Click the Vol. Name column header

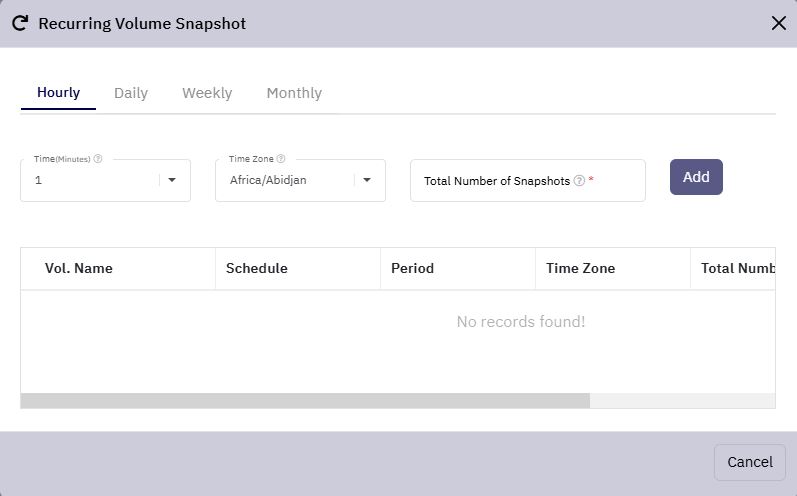click(79, 268)
